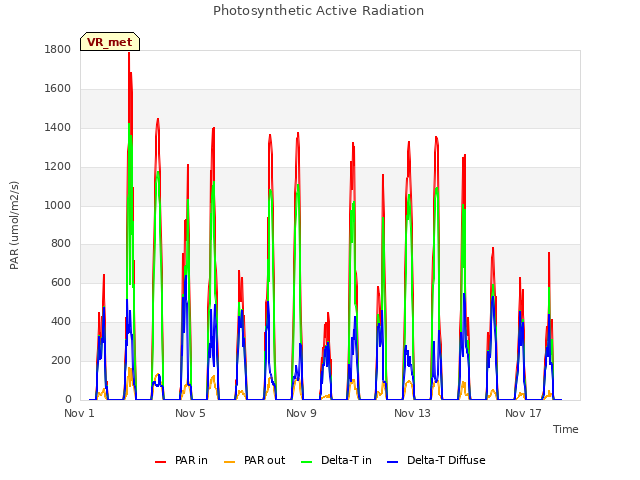Viewport: 640px width, 480px height.
Task: Click the tallest red PAR in peak near 1800
Action: tap(129, 53)
